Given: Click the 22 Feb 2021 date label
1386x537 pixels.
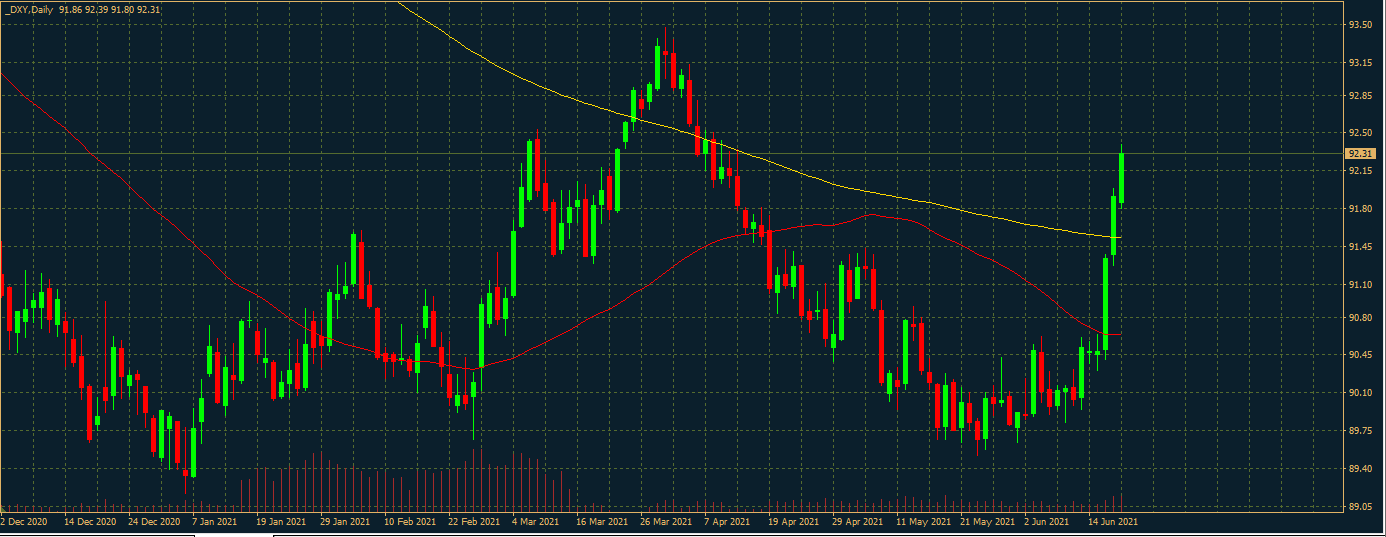Looking at the screenshot, I should tap(474, 522).
